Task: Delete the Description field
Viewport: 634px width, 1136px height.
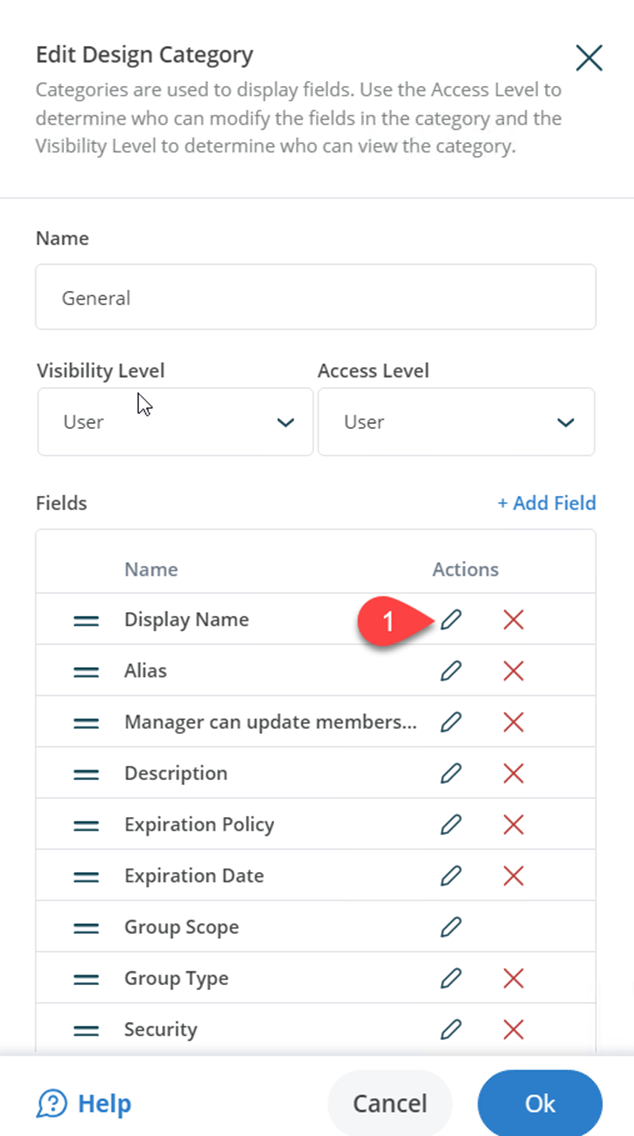Action: coord(513,773)
